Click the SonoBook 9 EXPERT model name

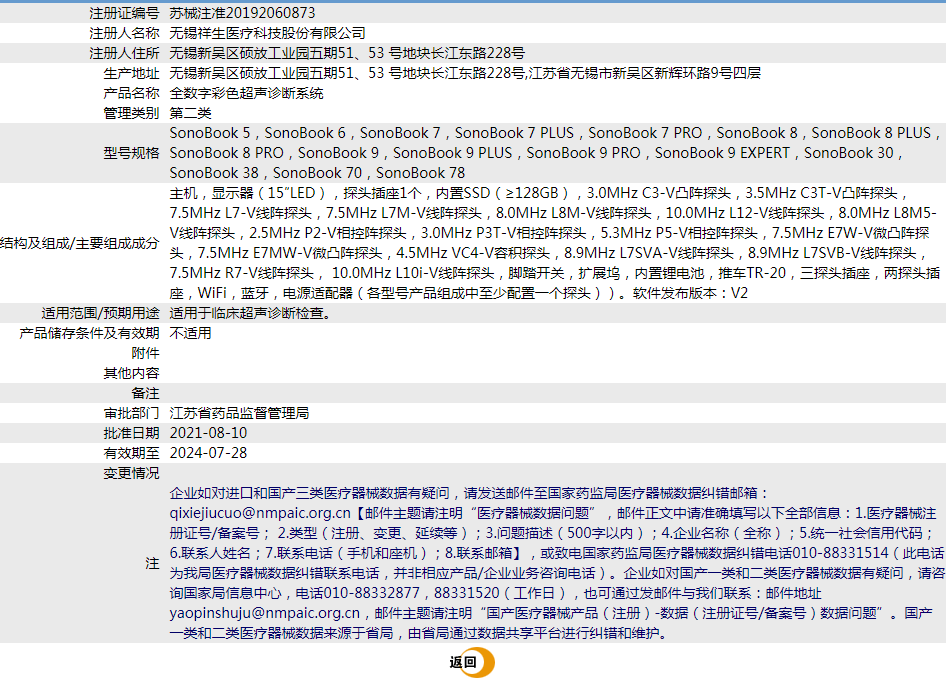(x=722, y=153)
